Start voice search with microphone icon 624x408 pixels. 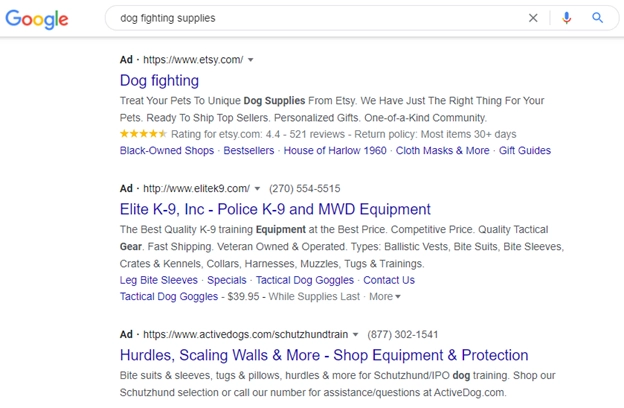click(567, 18)
